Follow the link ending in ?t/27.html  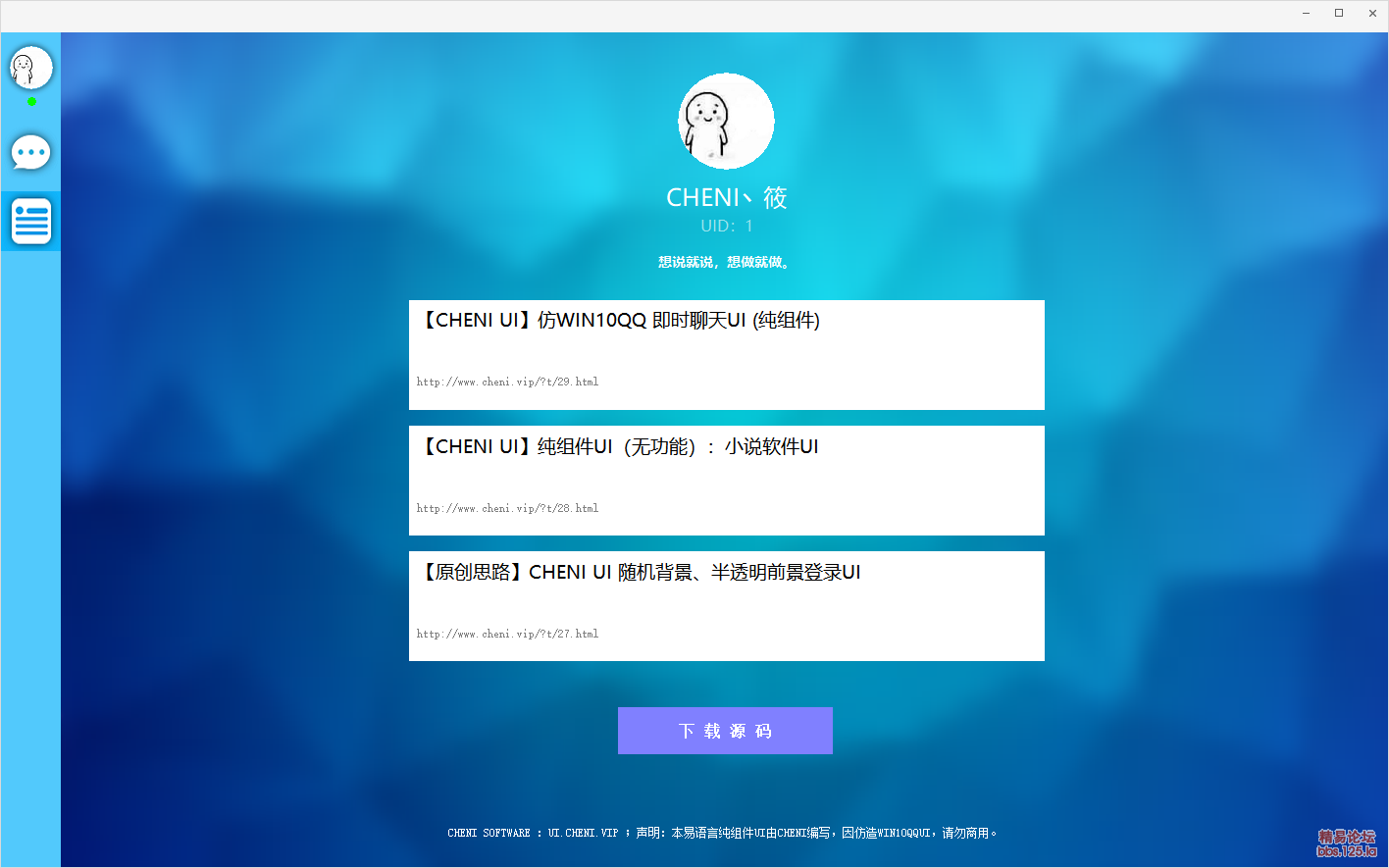tap(507, 634)
